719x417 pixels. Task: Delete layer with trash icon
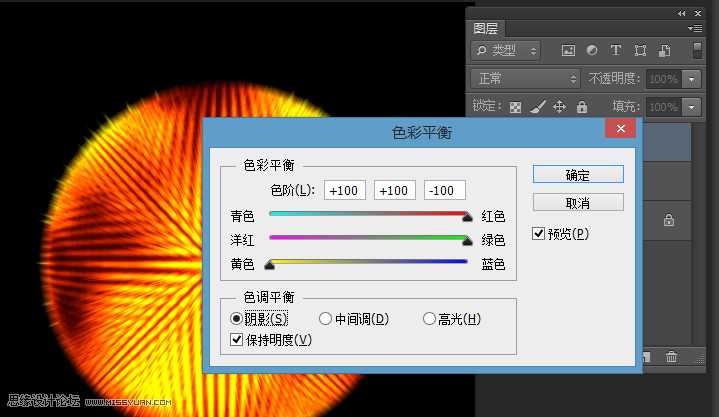pyautogui.click(x=671, y=356)
